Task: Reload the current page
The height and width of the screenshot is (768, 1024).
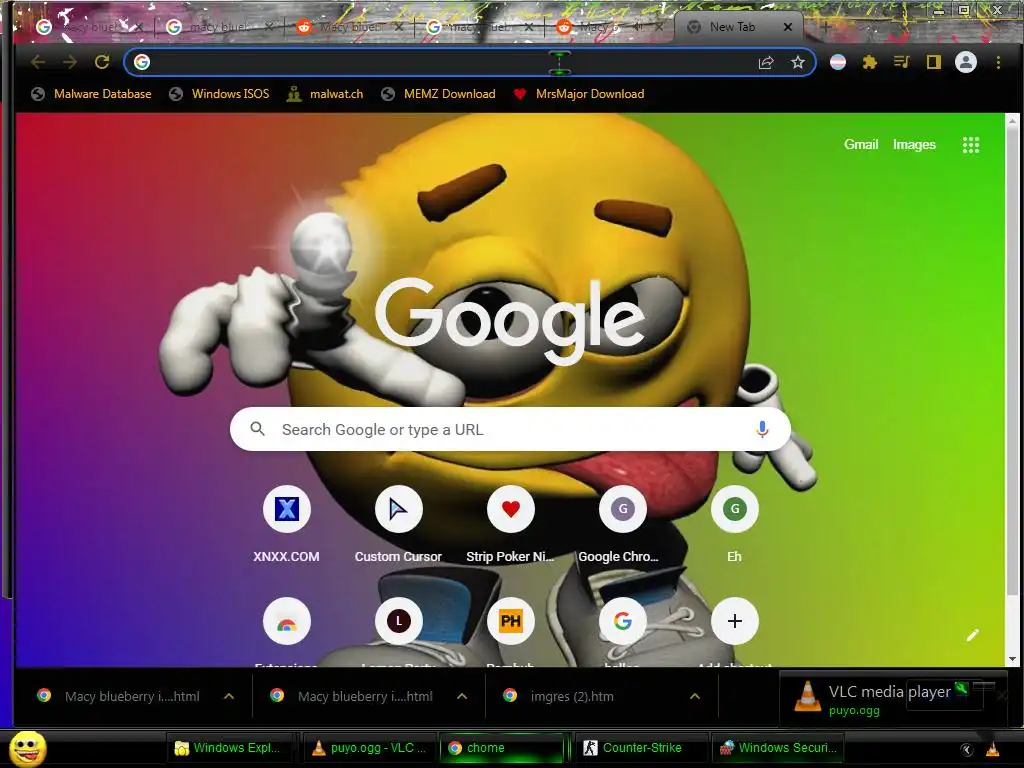Action: 102,62
